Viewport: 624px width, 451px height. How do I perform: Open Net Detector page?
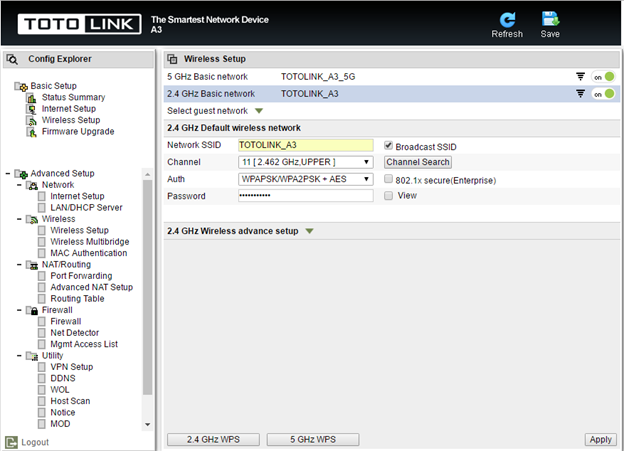coord(75,333)
